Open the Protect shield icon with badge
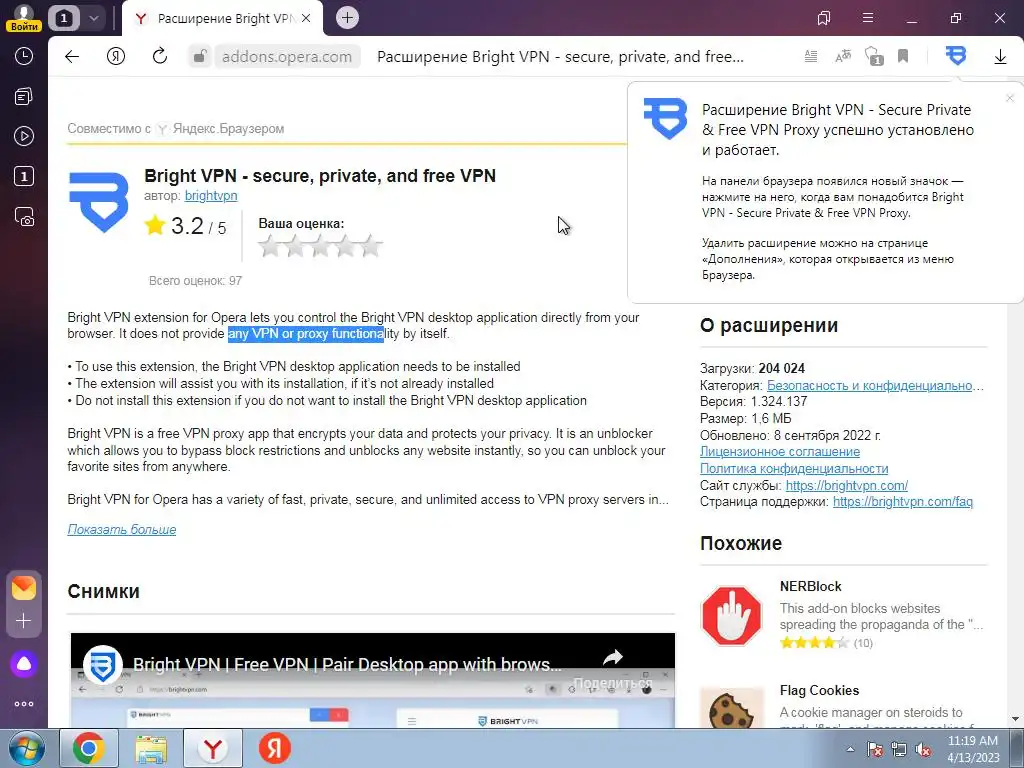The height and width of the screenshot is (768, 1024). pos(873,56)
